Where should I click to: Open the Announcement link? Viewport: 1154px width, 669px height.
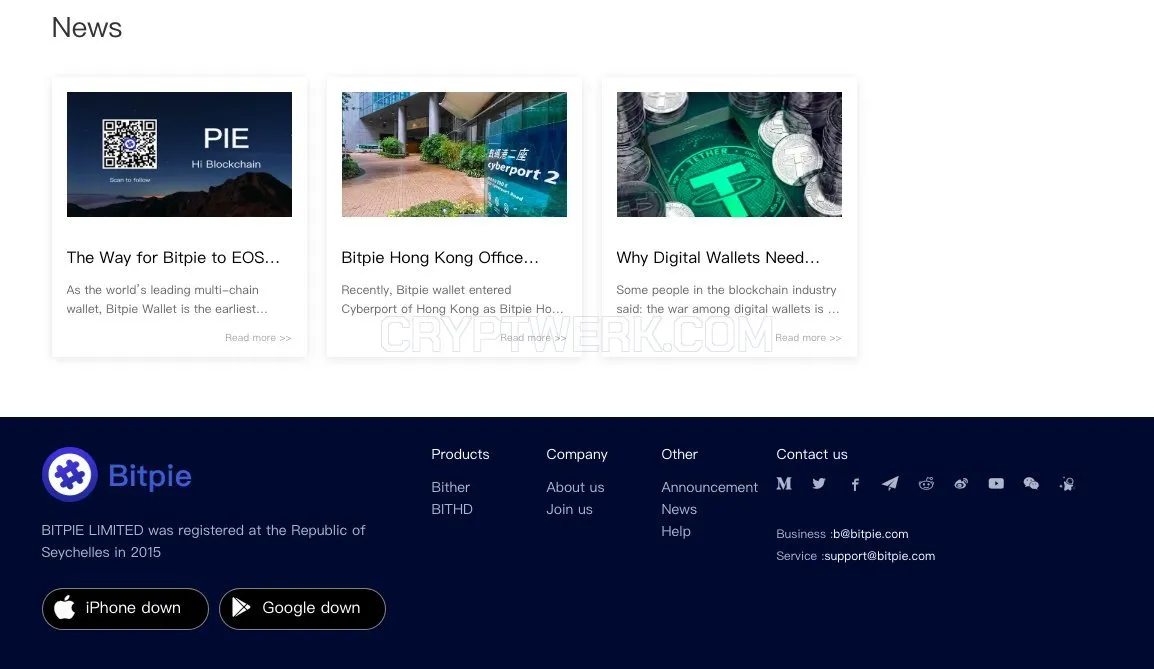(709, 487)
